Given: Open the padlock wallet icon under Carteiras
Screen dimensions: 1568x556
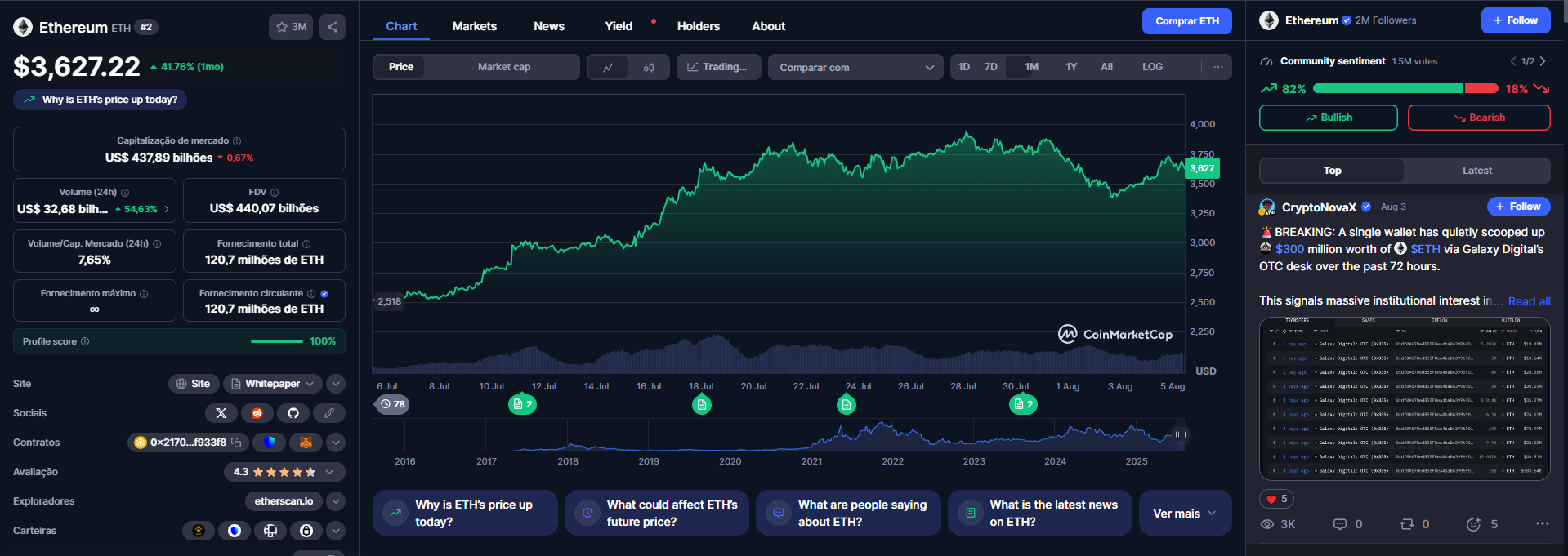Looking at the screenshot, I should pos(306,531).
